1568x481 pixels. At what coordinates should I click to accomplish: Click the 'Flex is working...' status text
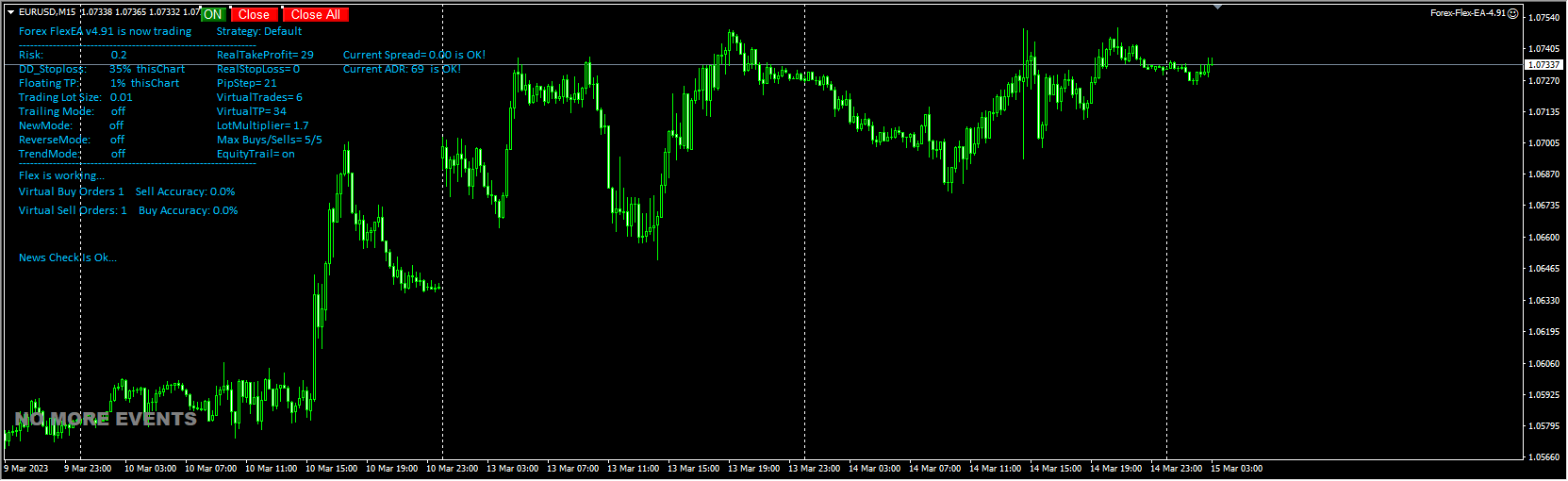click(x=61, y=175)
